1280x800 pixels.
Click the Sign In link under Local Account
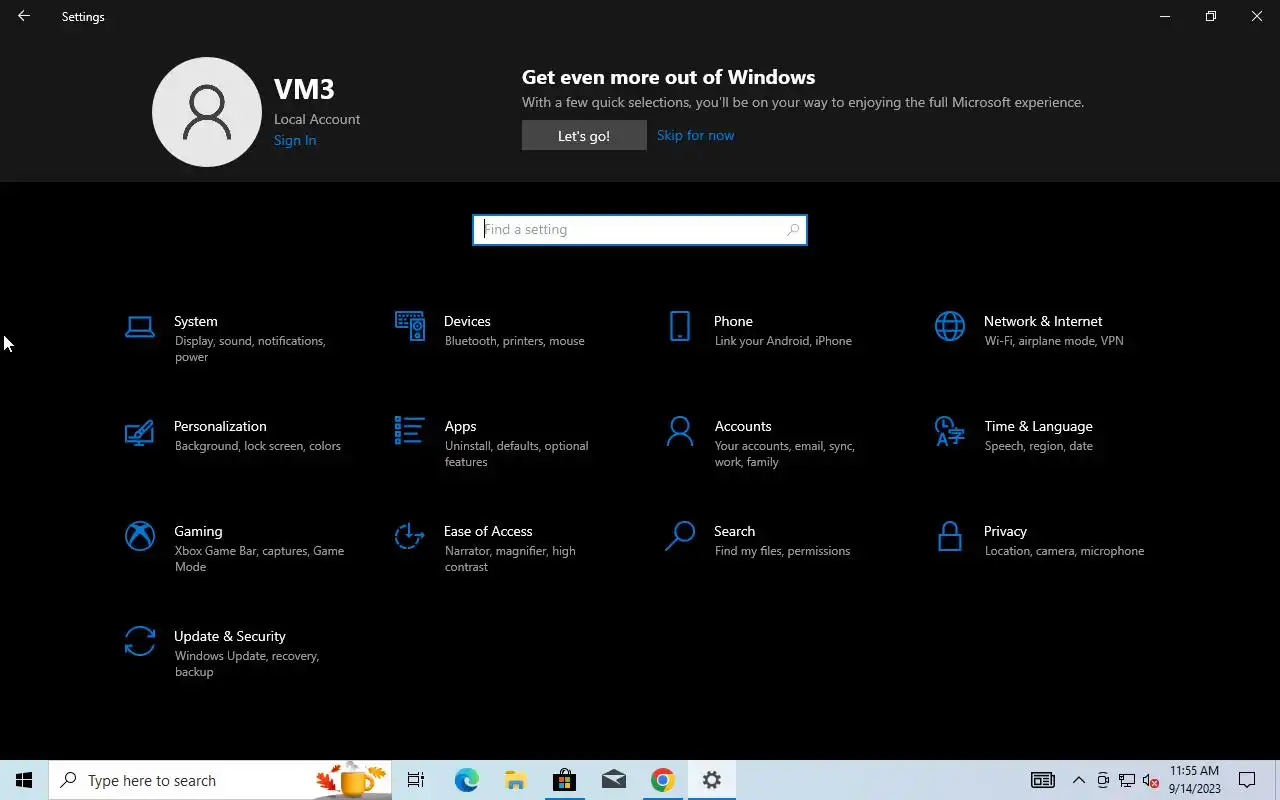295,140
